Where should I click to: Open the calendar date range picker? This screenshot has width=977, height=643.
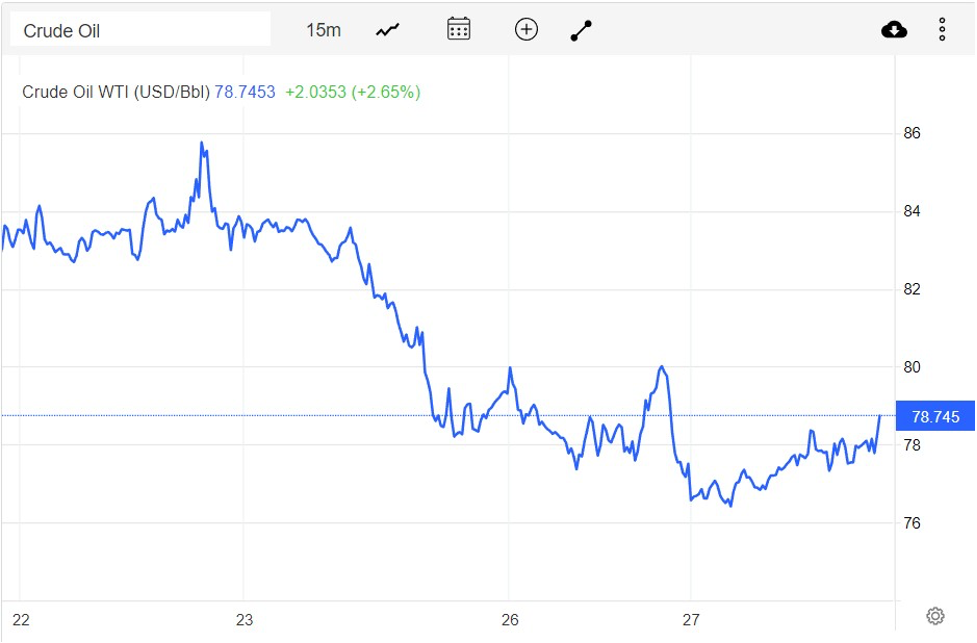(x=458, y=29)
